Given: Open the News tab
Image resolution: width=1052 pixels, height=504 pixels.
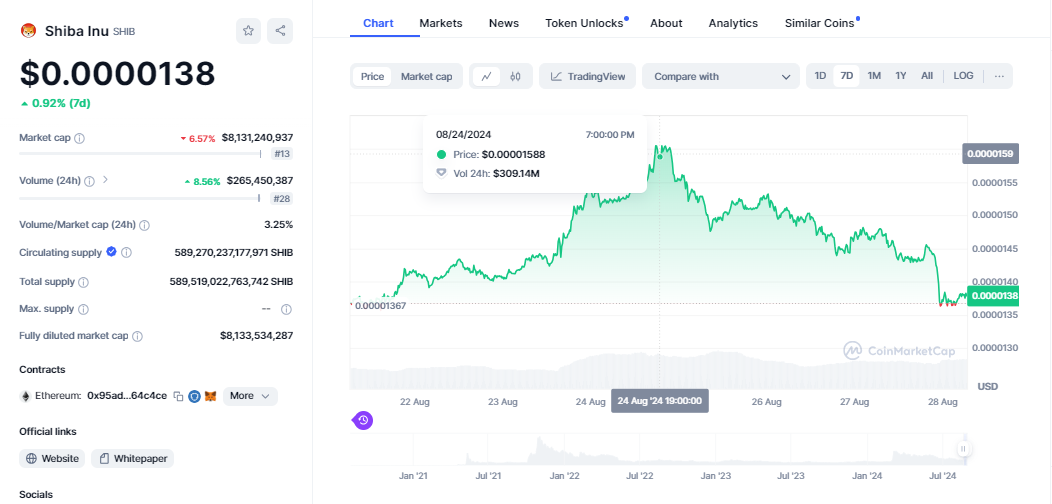Looking at the screenshot, I should (x=504, y=23).
